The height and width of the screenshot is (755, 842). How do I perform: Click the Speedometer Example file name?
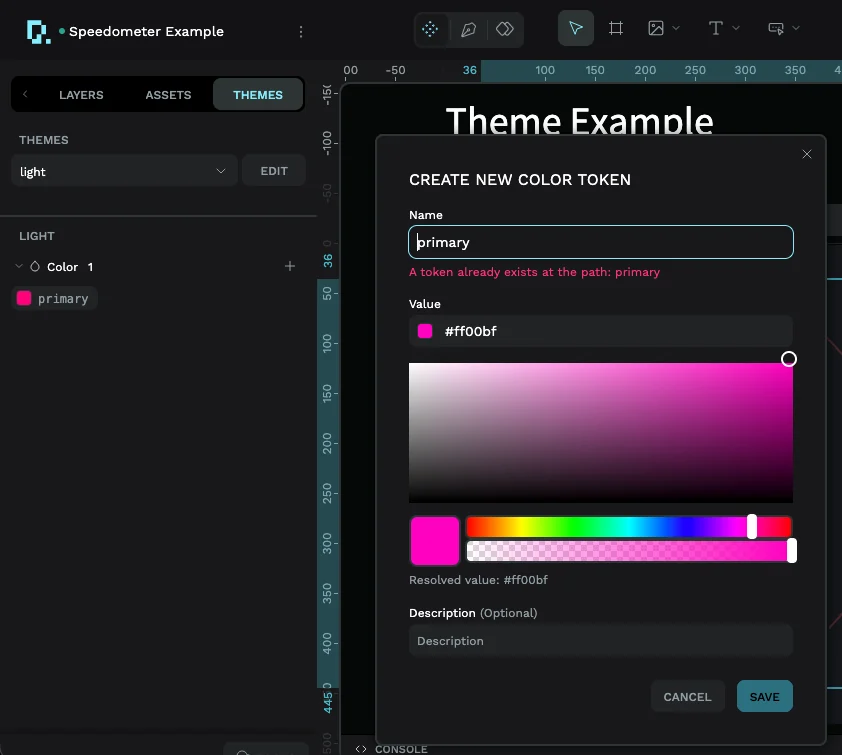pyautogui.click(x=146, y=32)
